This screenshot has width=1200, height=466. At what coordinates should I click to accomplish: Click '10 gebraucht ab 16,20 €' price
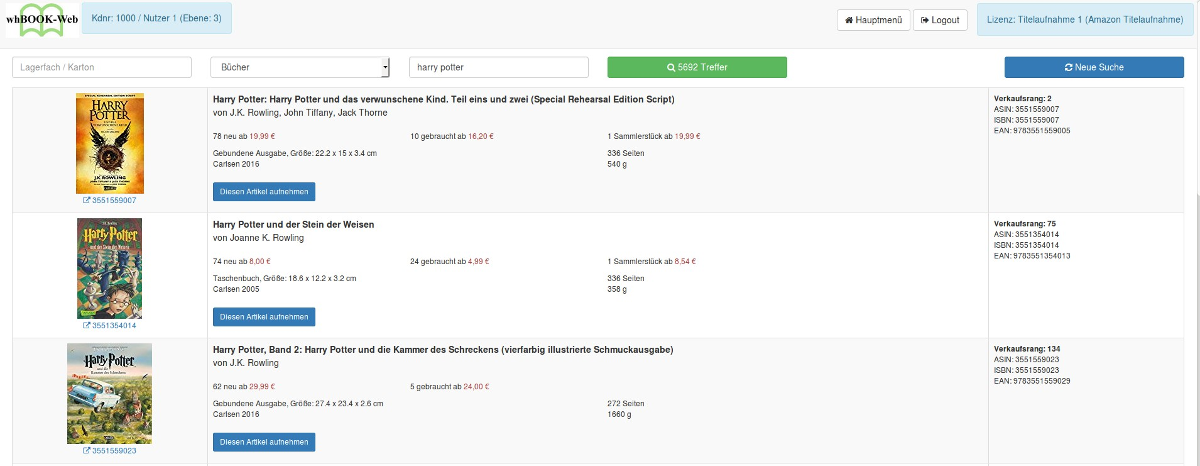click(452, 136)
